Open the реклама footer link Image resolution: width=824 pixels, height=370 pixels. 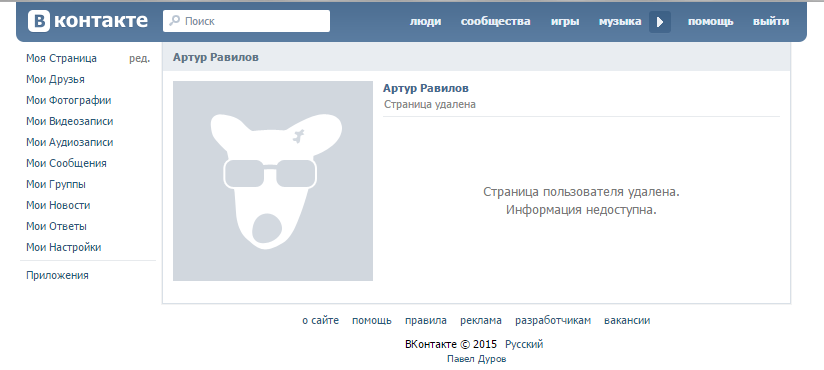(x=481, y=320)
